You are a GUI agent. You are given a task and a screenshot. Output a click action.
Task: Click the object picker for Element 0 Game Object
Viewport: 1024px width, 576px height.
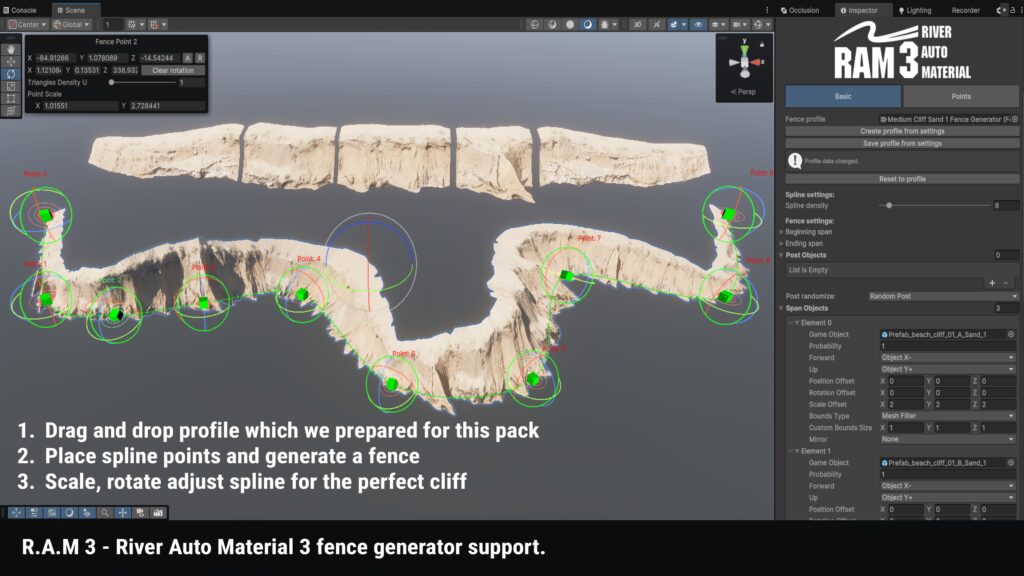tap(1011, 335)
